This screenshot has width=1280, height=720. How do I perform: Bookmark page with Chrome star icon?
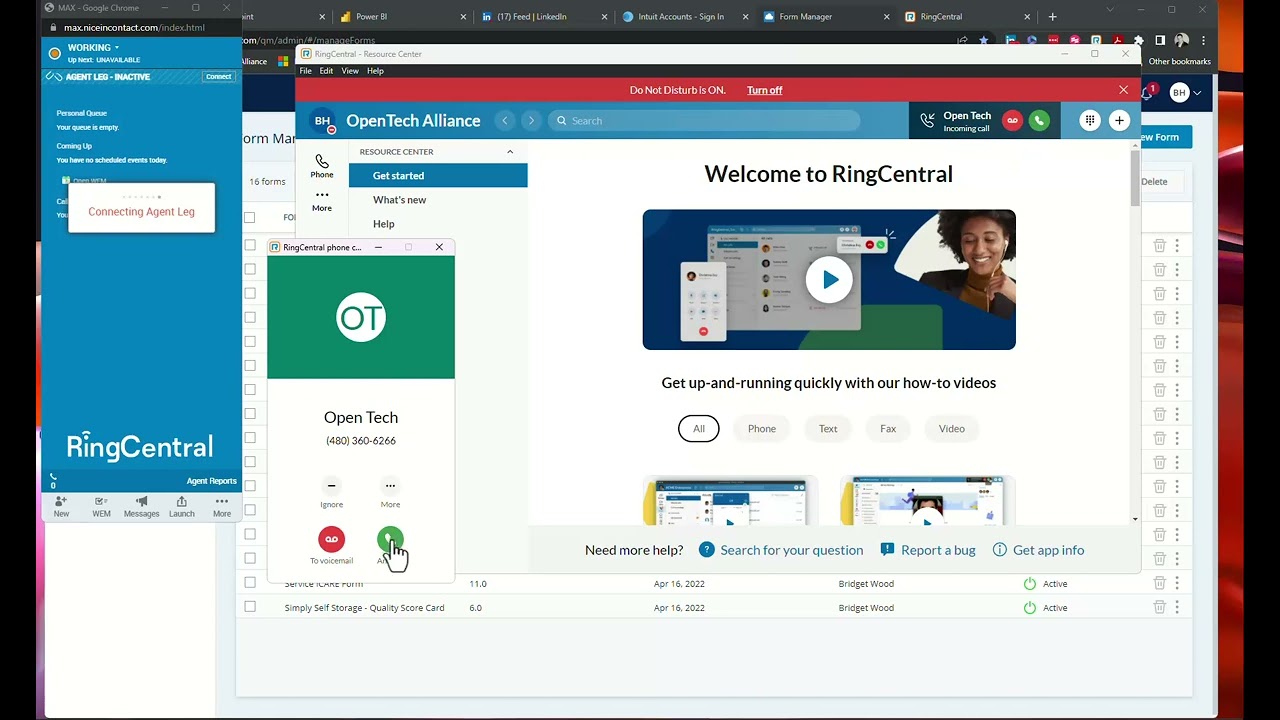984,41
